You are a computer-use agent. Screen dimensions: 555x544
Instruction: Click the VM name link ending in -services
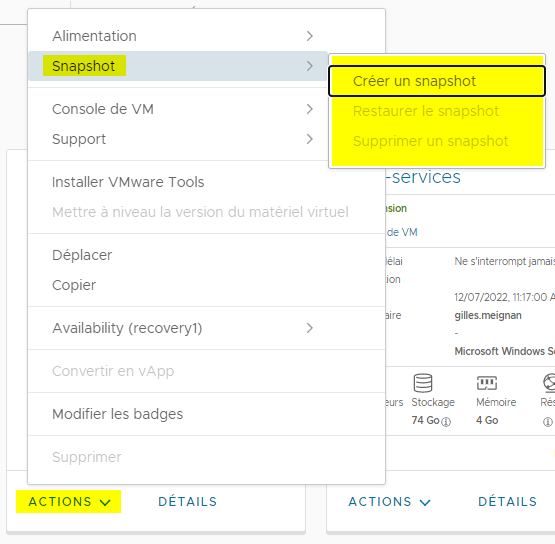pyautogui.click(x=423, y=177)
